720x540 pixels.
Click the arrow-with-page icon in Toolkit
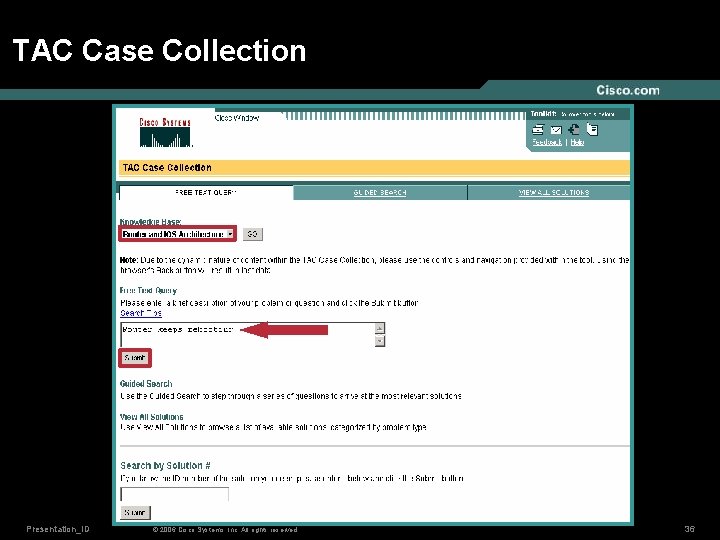(x=574, y=129)
